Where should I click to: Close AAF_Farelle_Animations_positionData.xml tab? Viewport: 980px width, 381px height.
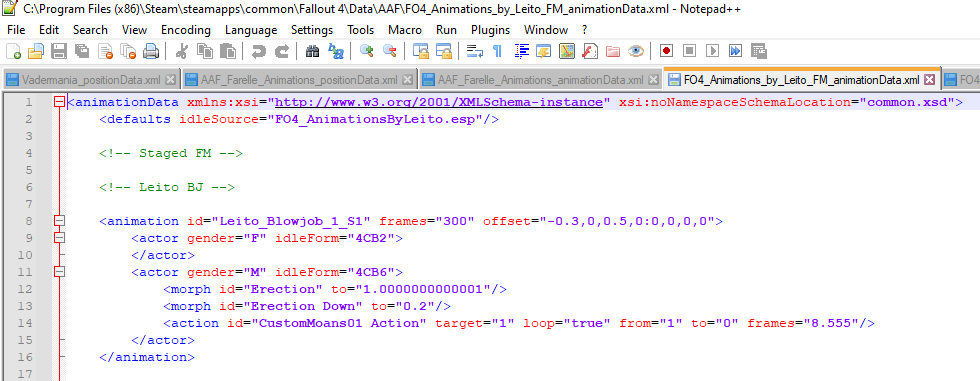408,80
